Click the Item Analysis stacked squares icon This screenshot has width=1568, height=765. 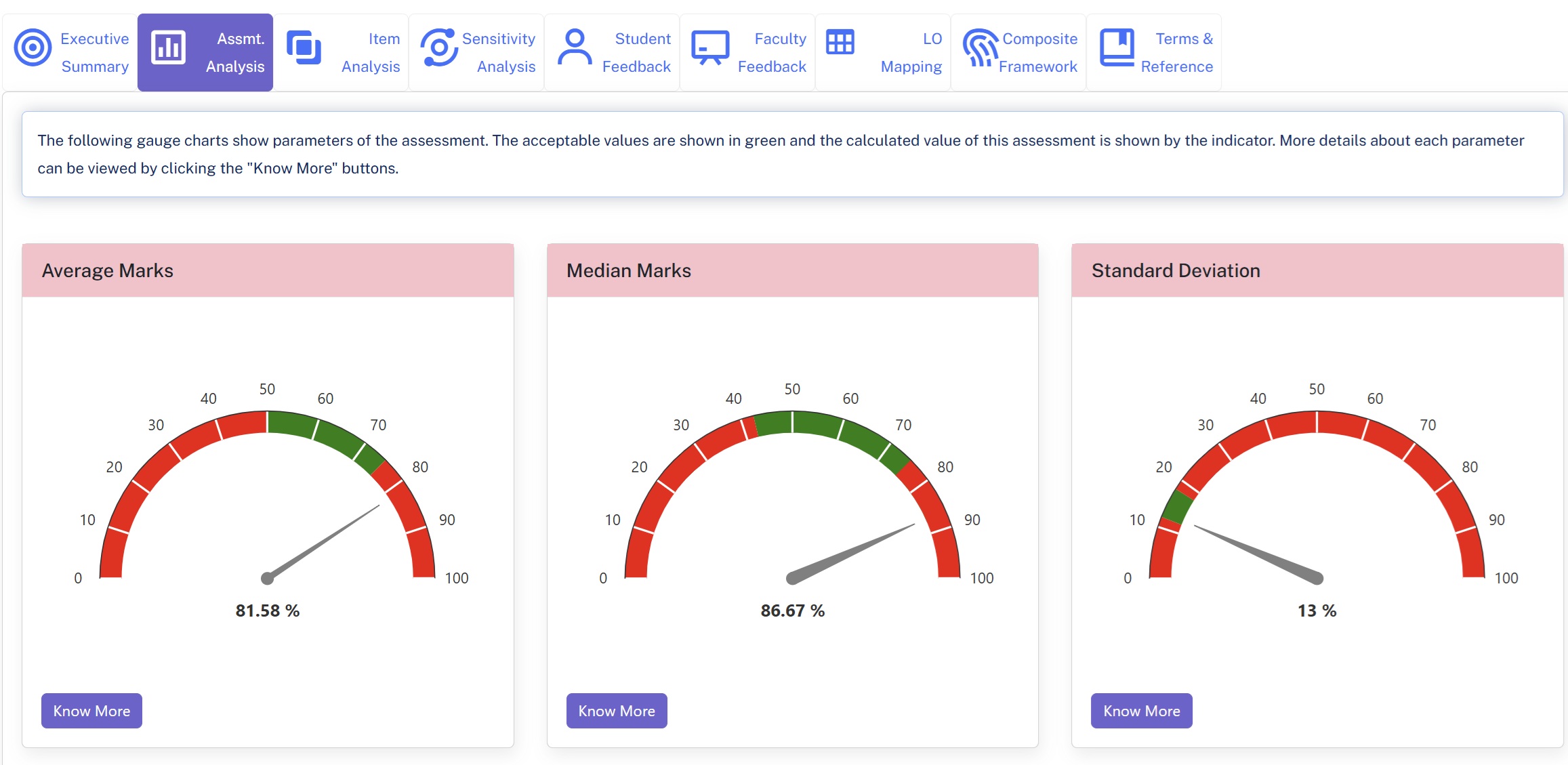click(x=304, y=47)
